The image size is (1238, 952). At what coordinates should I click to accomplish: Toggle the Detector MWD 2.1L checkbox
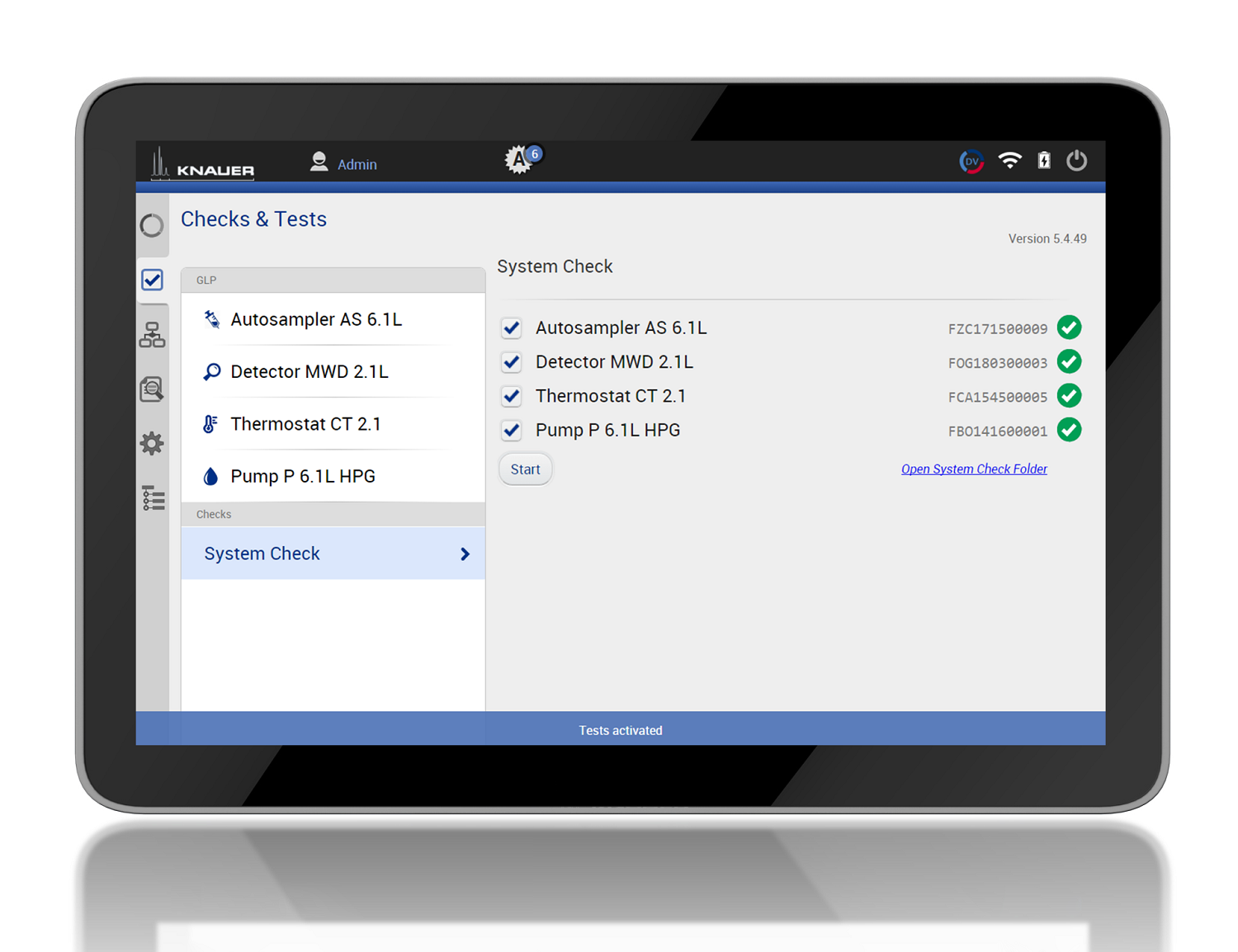(512, 362)
